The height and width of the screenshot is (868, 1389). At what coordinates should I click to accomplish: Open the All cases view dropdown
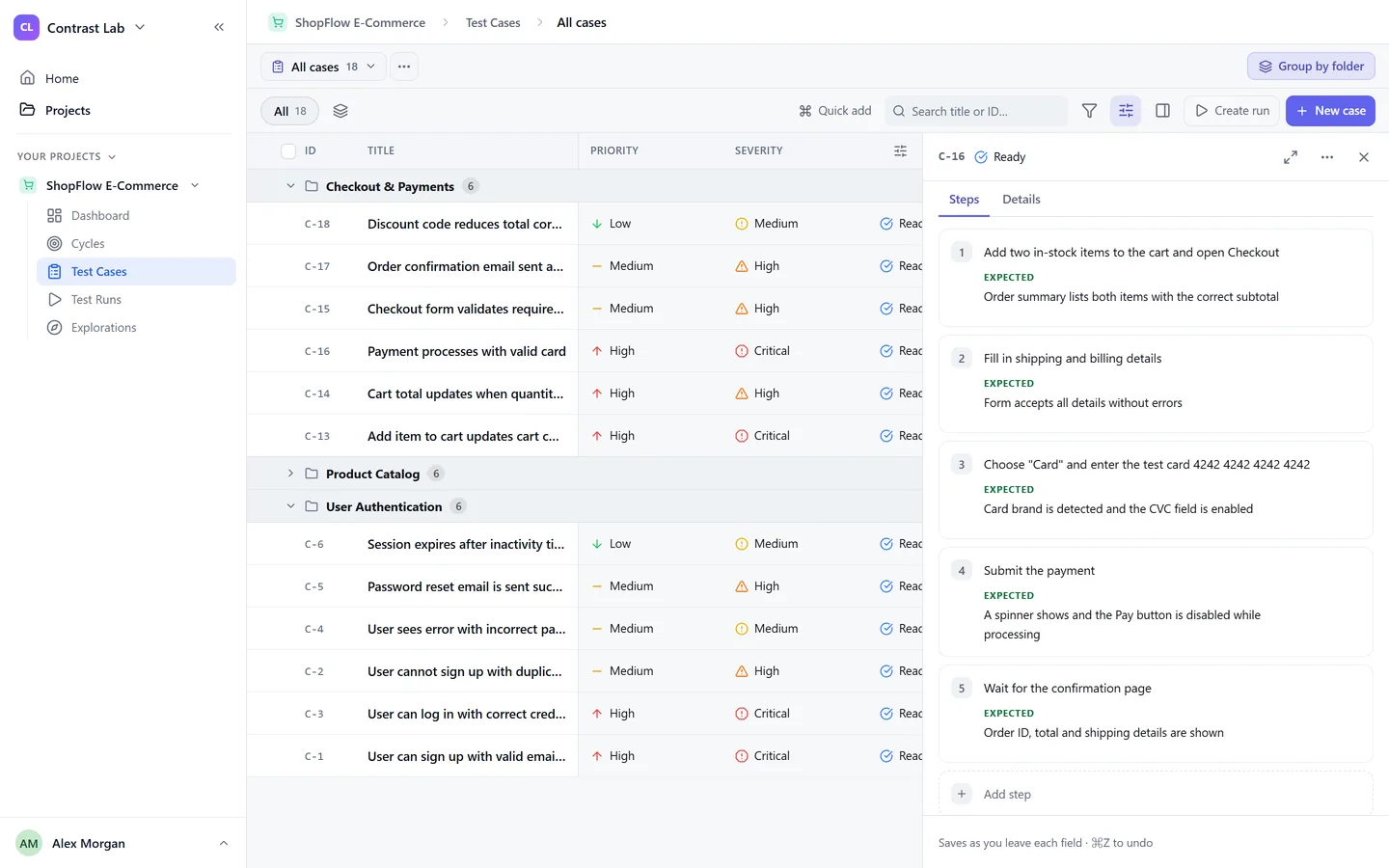pyautogui.click(x=323, y=67)
